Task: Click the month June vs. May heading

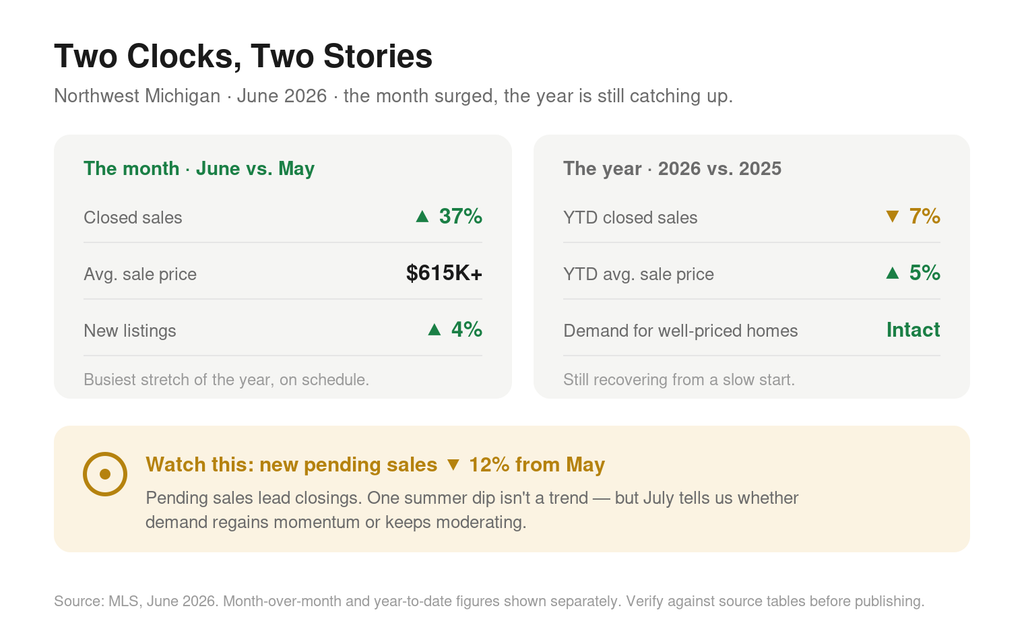Action: [x=199, y=169]
